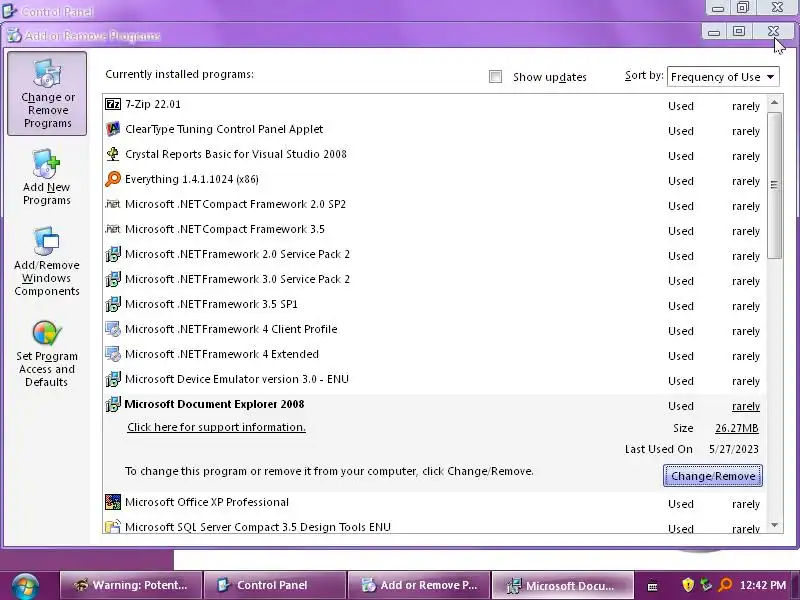This screenshot has width=800, height=600.
Task: Click SQL Server Compact 3.5 Design Tools icon
Action: click(x=113, y=526)
